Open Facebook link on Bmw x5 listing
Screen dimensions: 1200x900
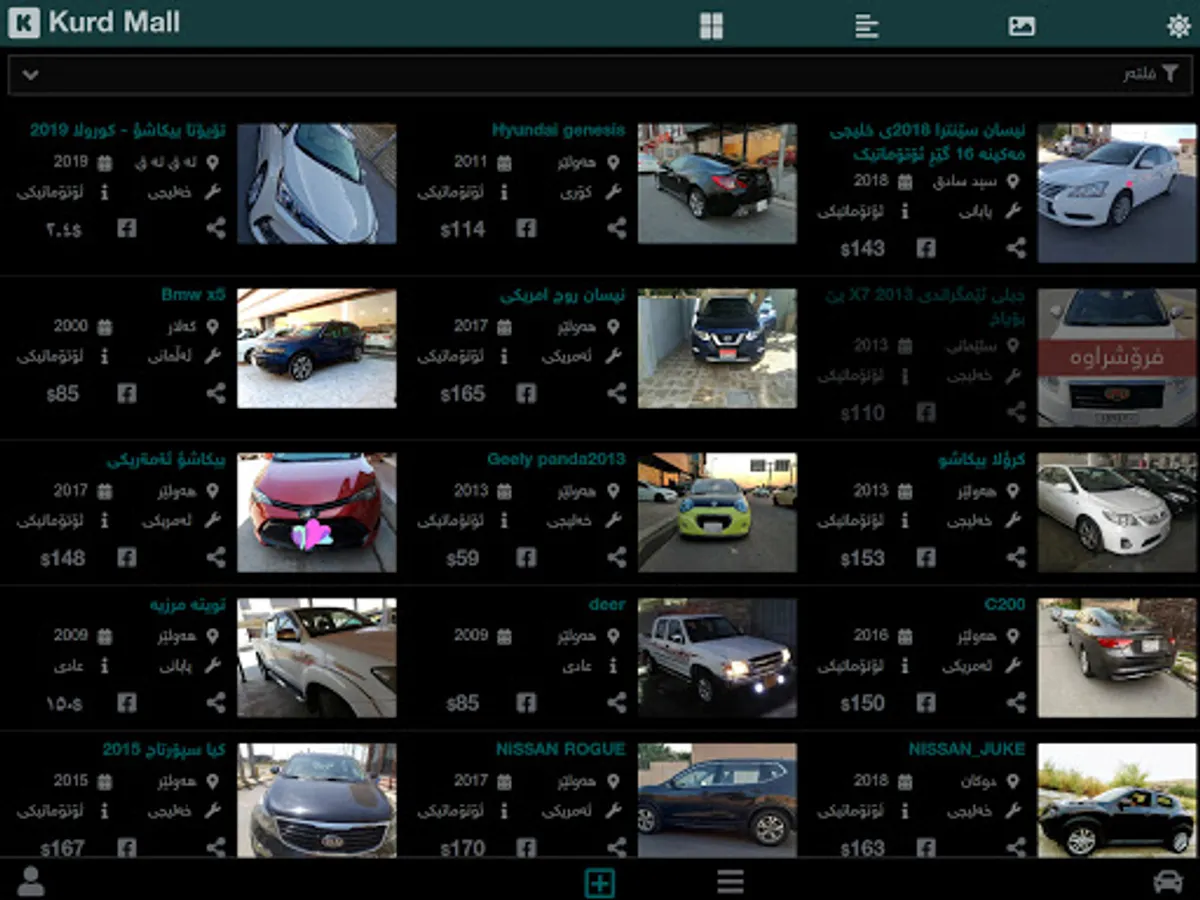126,393
